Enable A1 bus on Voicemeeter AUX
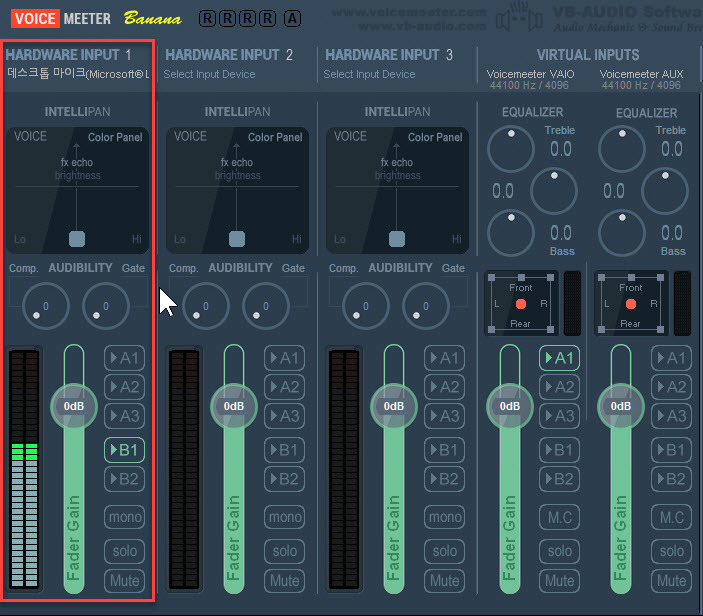This screenshot has height=616, width=703. [671, 358]
